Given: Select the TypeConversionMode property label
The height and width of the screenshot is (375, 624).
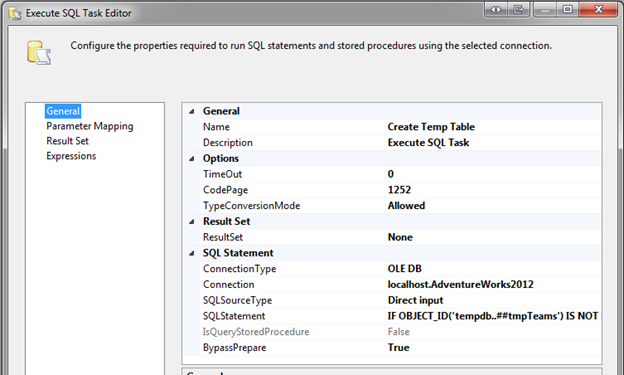Looking at the screenshot, I should click(x=252, y=206).
